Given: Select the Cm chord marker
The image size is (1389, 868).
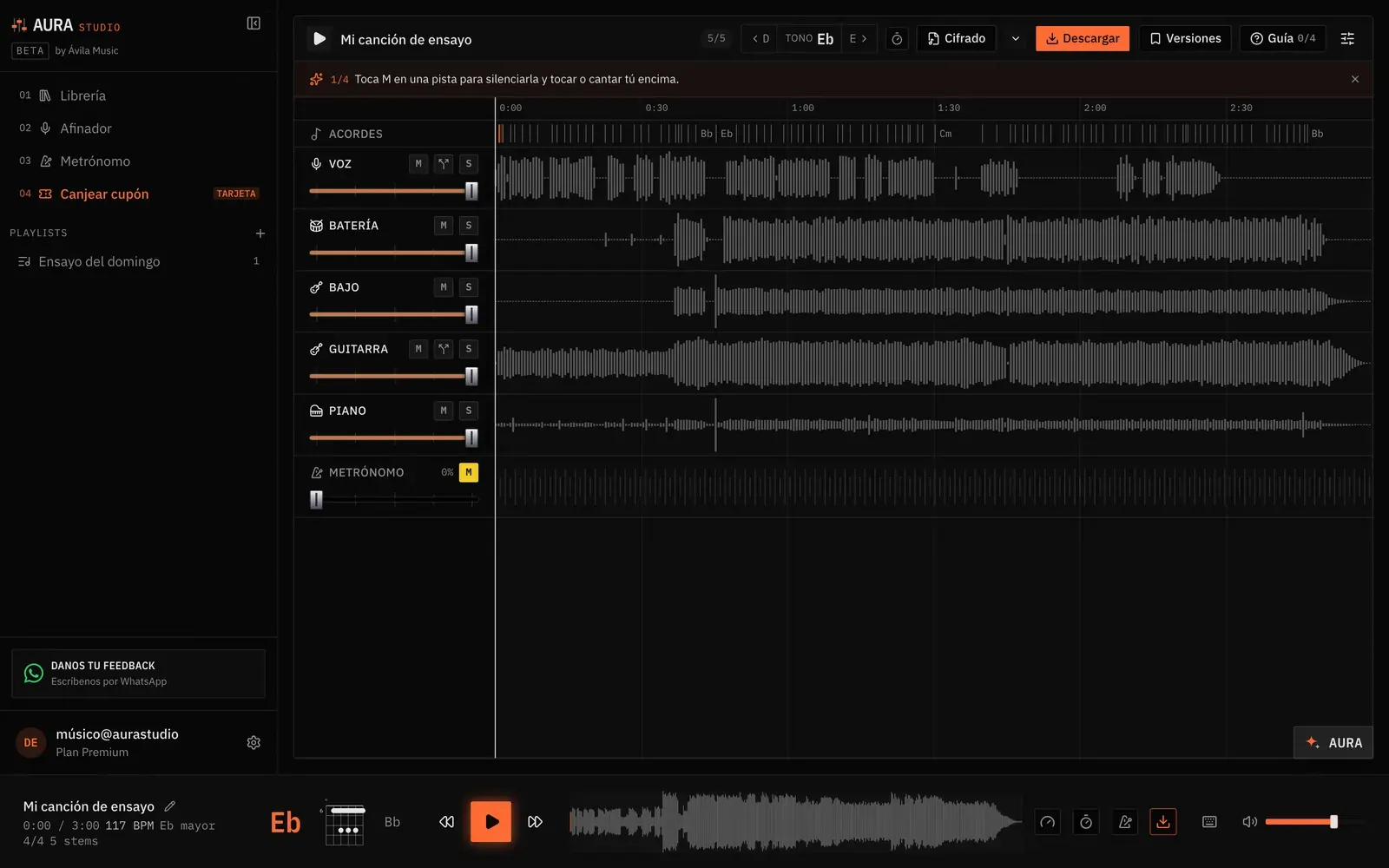Looking at the screenshot, I should coord(945,134).
